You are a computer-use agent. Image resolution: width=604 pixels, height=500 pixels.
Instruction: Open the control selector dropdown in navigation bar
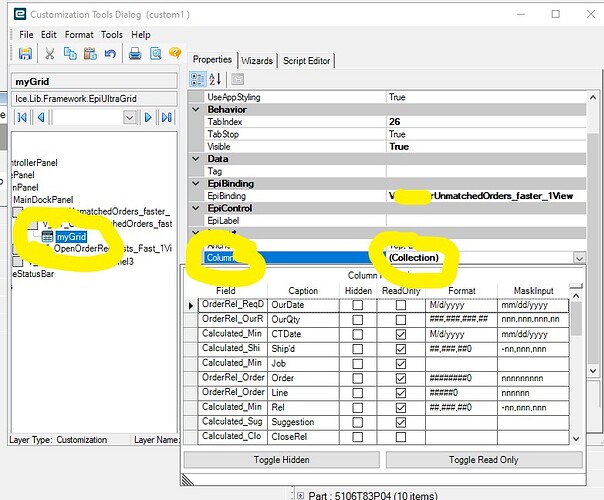pyautogui.click(x=129, y=117)
